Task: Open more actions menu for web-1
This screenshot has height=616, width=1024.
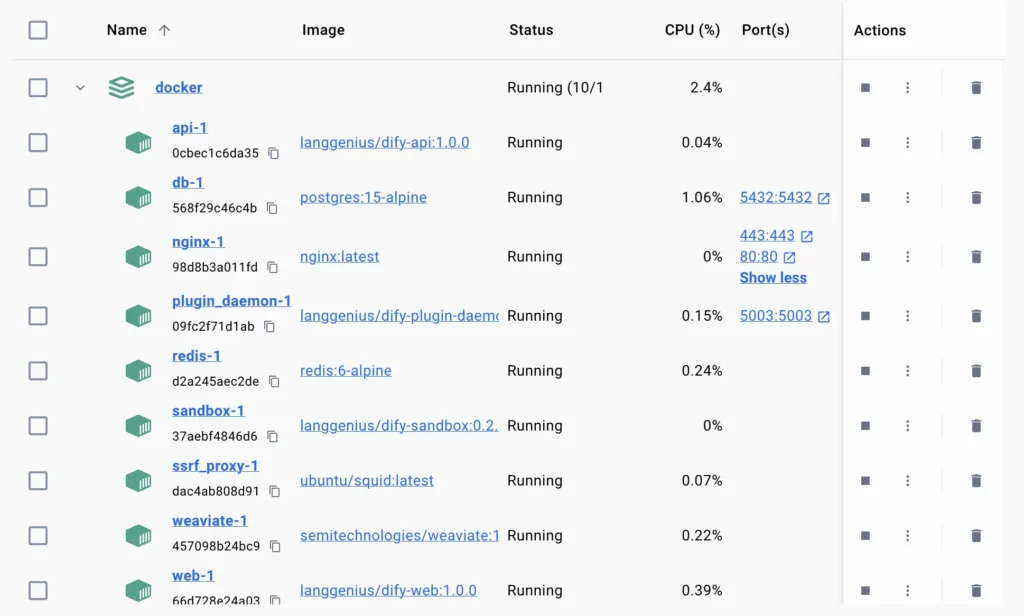Action: [908, 591]
